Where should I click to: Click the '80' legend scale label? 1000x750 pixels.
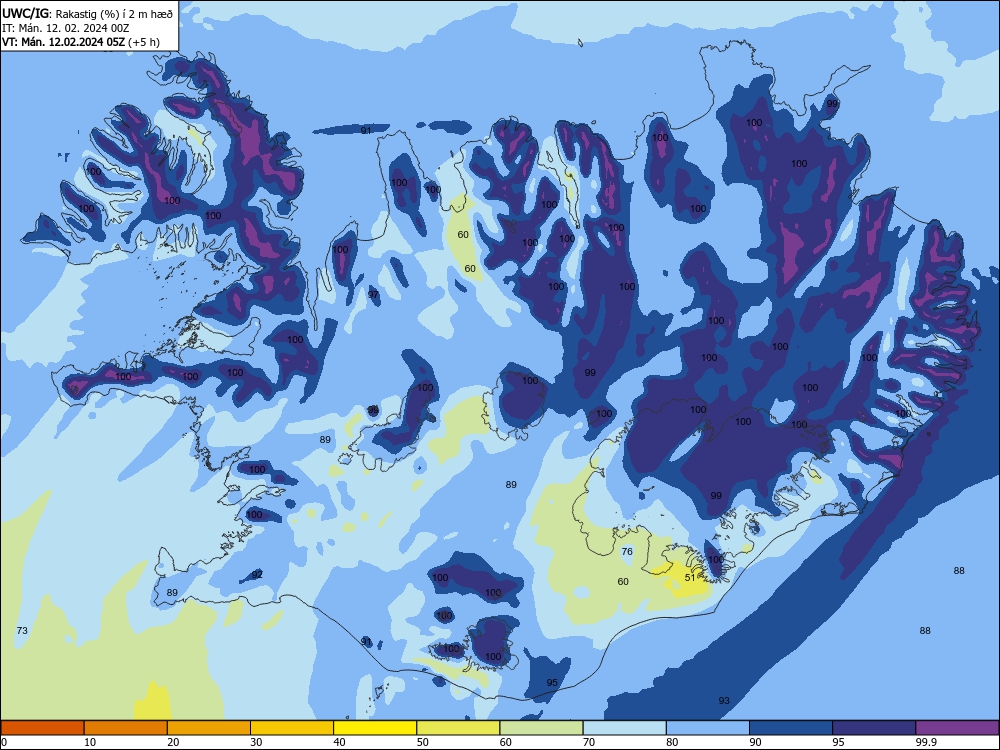672,742
